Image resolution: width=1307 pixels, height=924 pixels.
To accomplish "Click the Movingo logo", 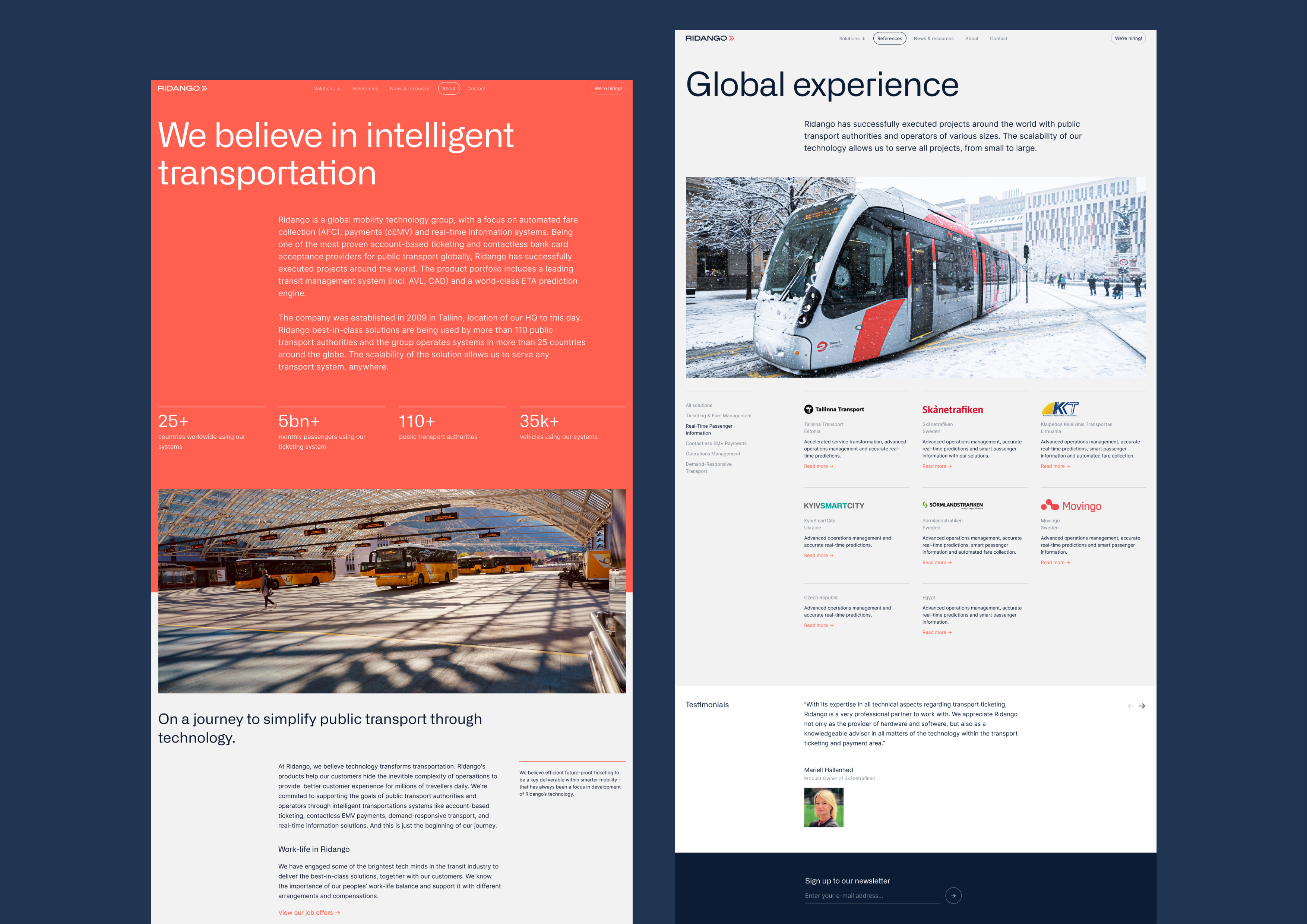I will (x=1071, y=506).
